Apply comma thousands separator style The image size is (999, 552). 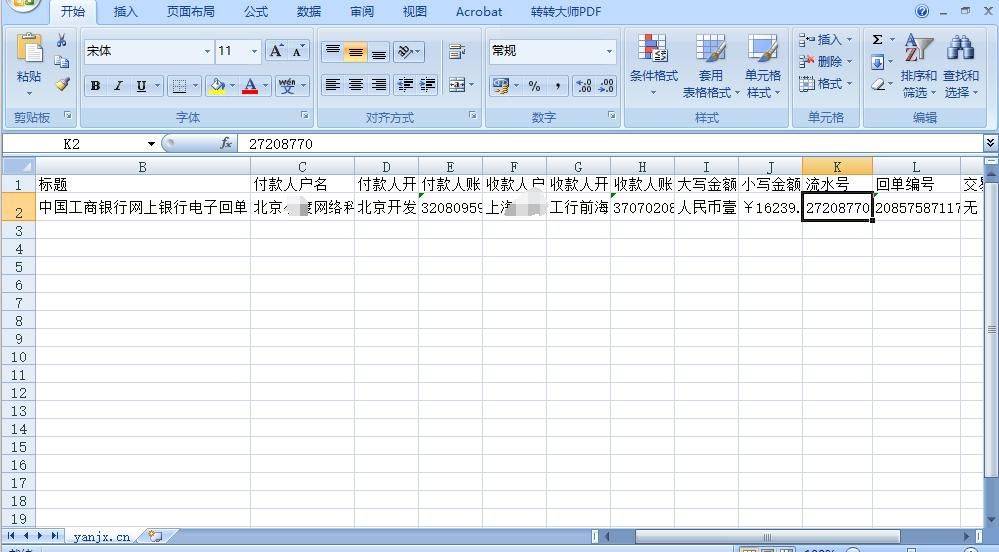pyautogui.click(x=557, y=85)
